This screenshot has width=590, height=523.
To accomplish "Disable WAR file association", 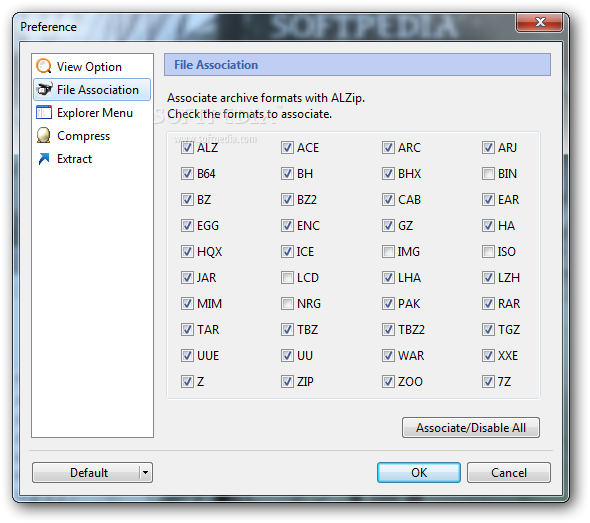I will tap(388, 356).
